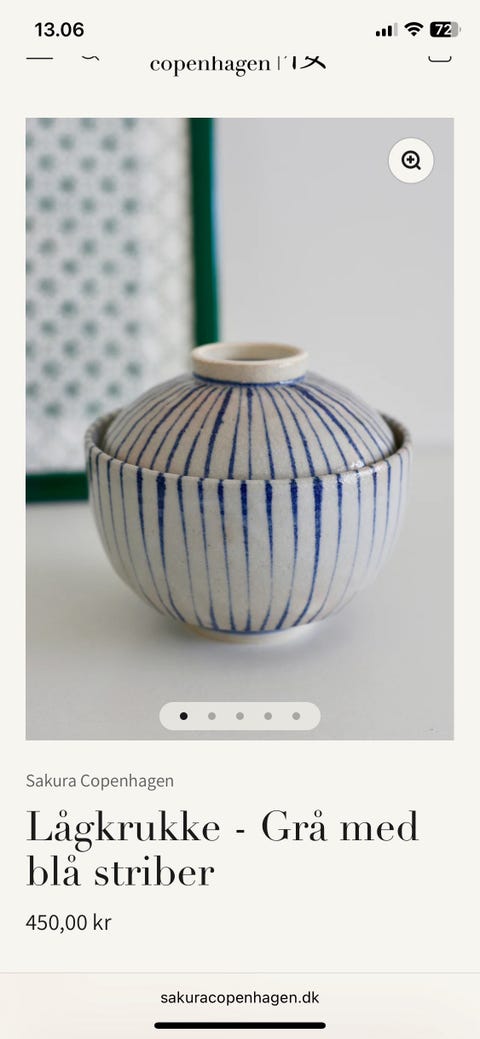Select the first carousel dot
This screenshot has height=1039, width=480.
184,716
